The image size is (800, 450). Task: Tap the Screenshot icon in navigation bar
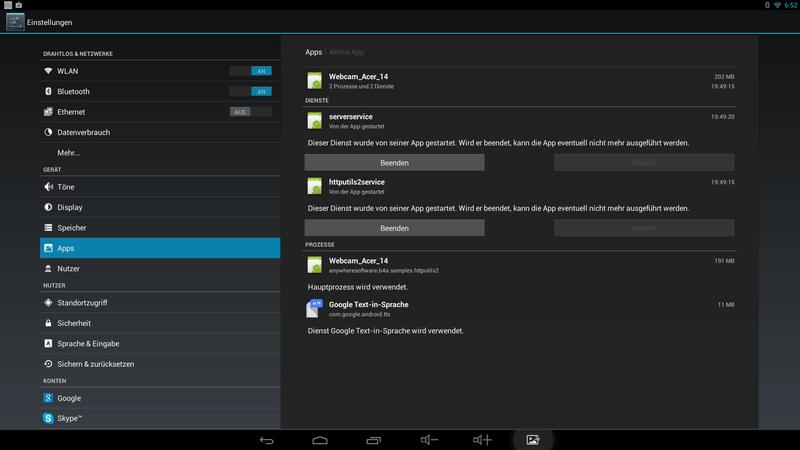pyautogui.click(x=533, y=440)
